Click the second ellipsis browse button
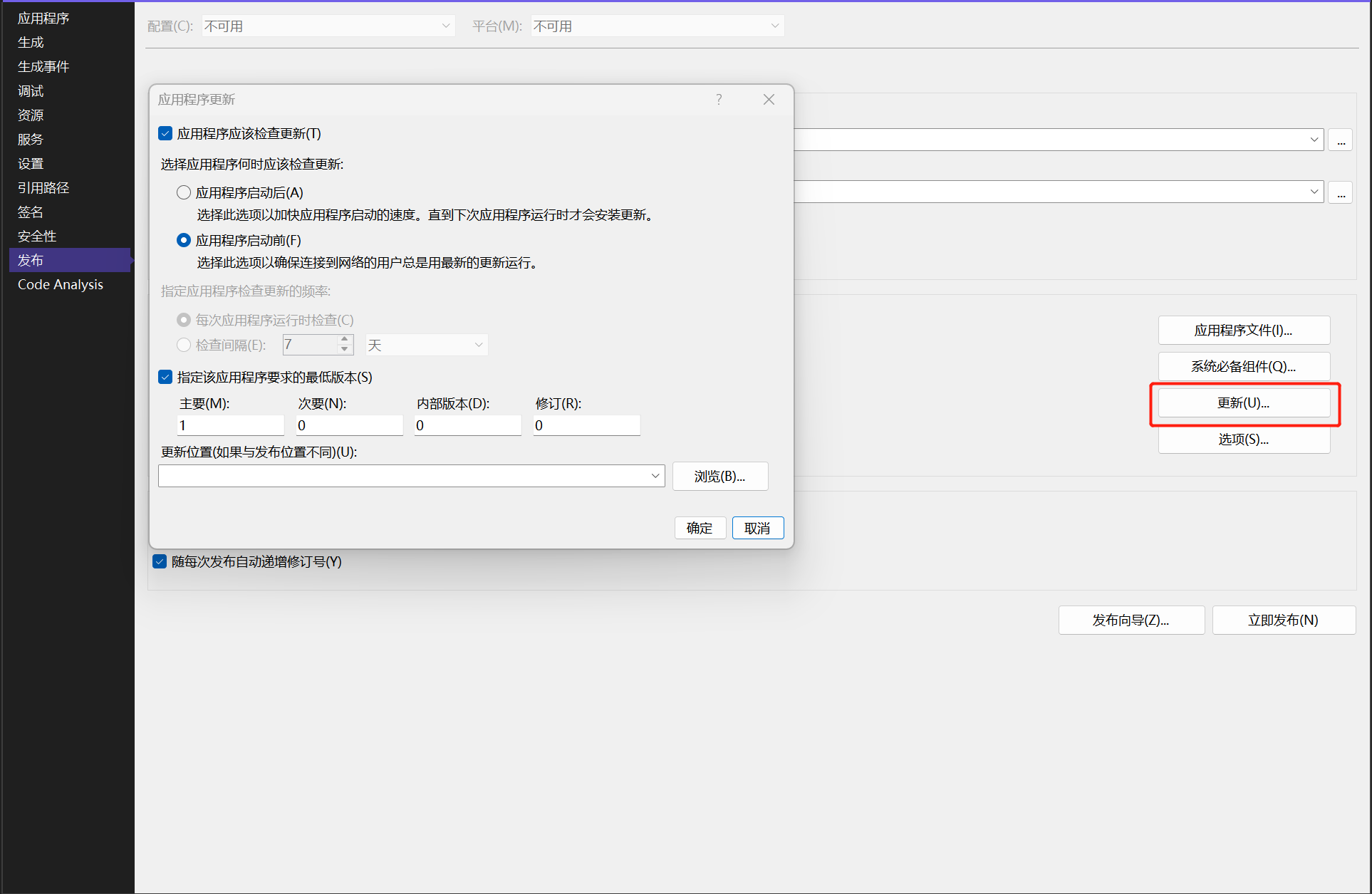 pos(1341,192)
